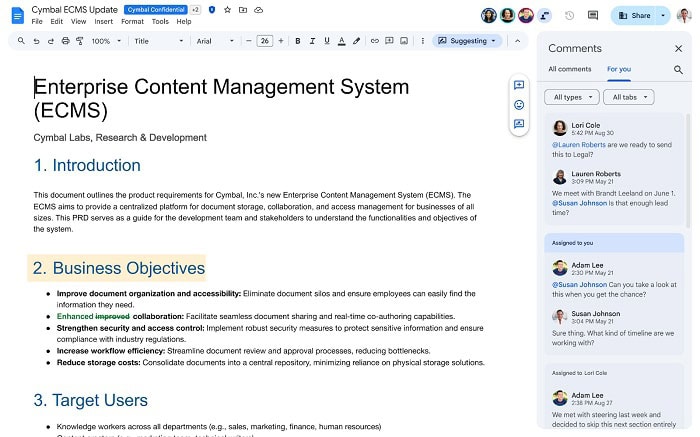Insert an image from toolbar
The image size is (700, 437).
pos(404,41)
